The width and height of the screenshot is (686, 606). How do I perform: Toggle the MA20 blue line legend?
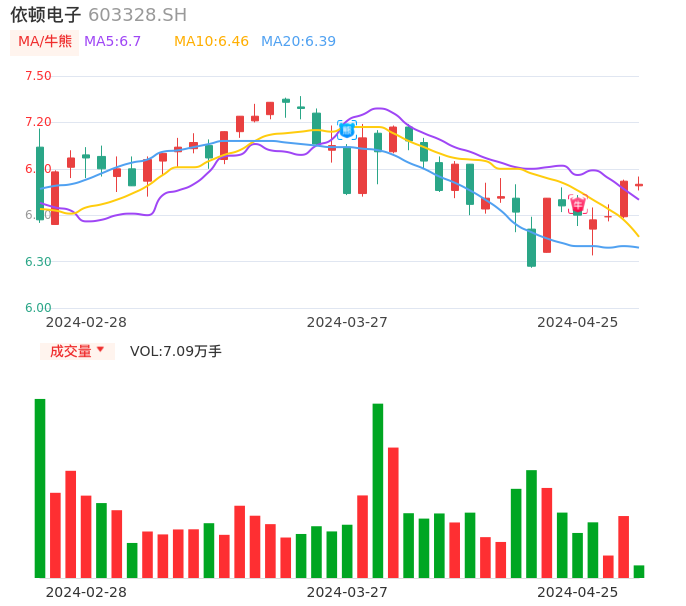298,42
